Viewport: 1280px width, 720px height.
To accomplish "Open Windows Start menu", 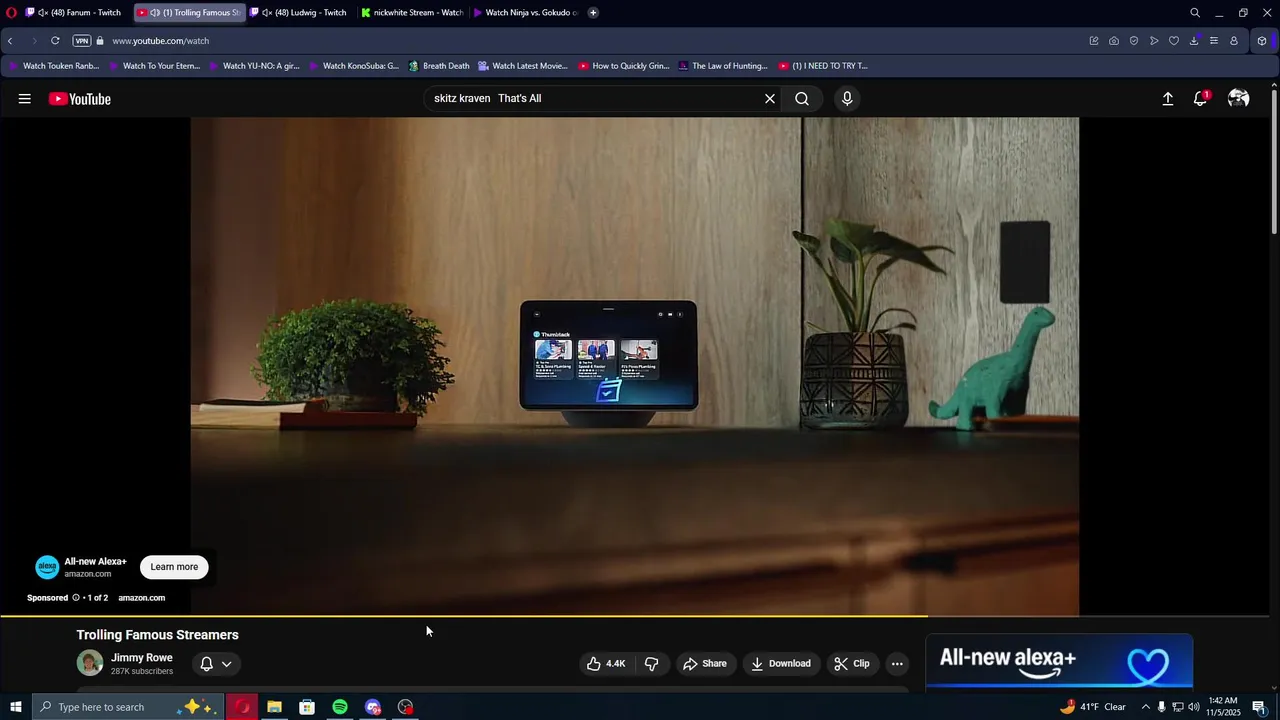I will (x=15, y=707).
